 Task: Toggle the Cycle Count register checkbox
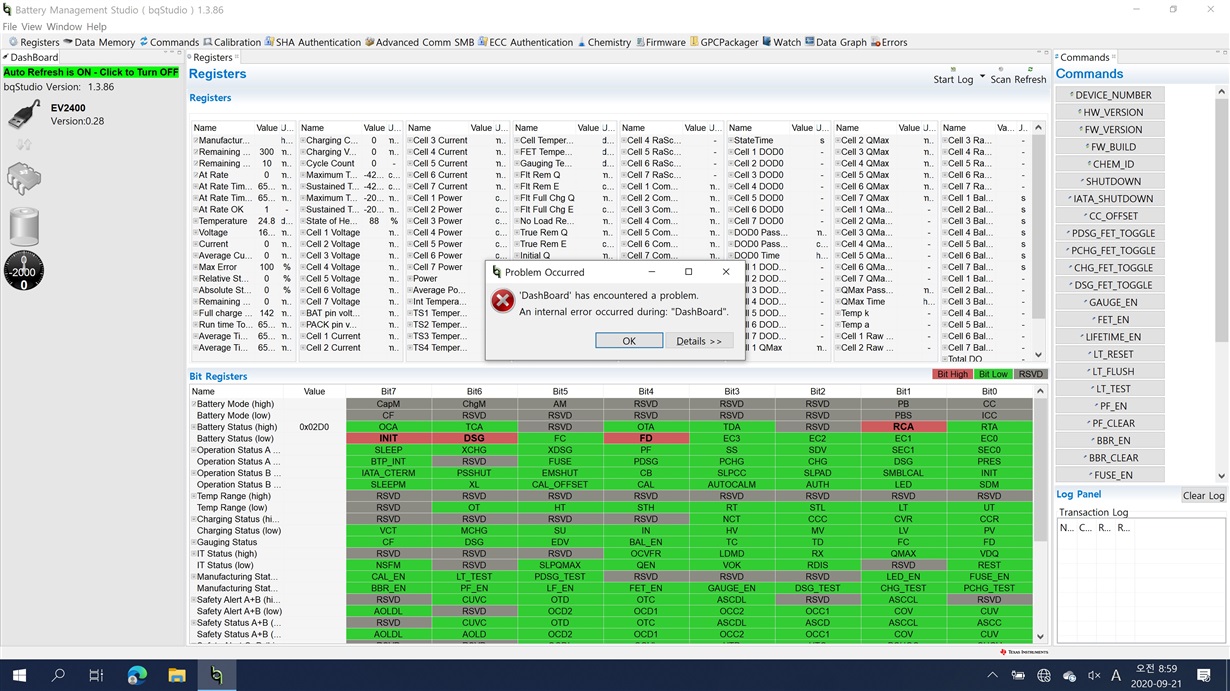pyautogui.click(x=303, y=163)
